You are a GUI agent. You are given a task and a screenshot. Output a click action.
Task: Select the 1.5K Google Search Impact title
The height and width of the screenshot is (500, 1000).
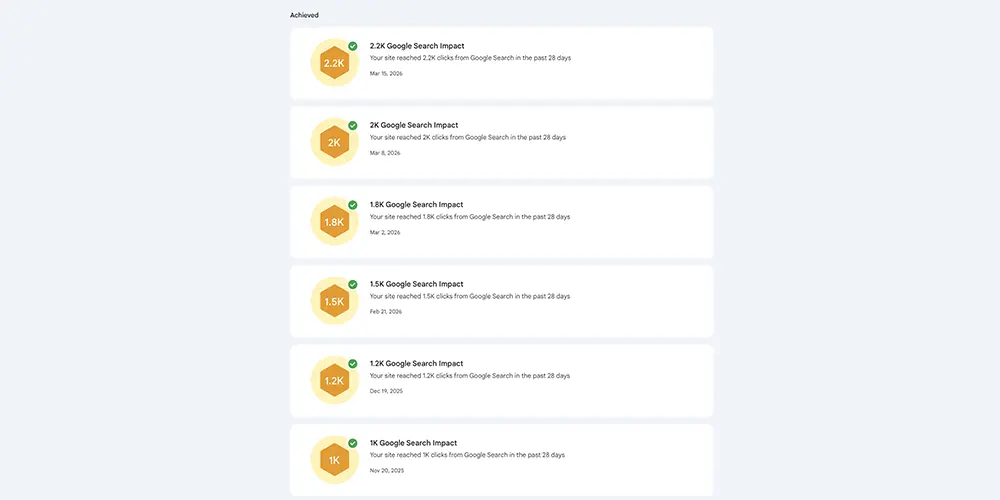(416, 284)
